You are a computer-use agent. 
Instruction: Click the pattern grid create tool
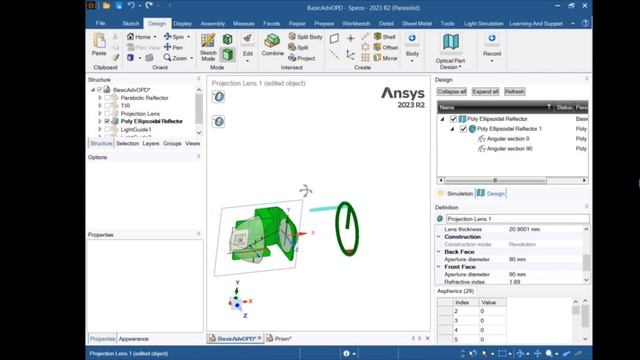[365, 58]
